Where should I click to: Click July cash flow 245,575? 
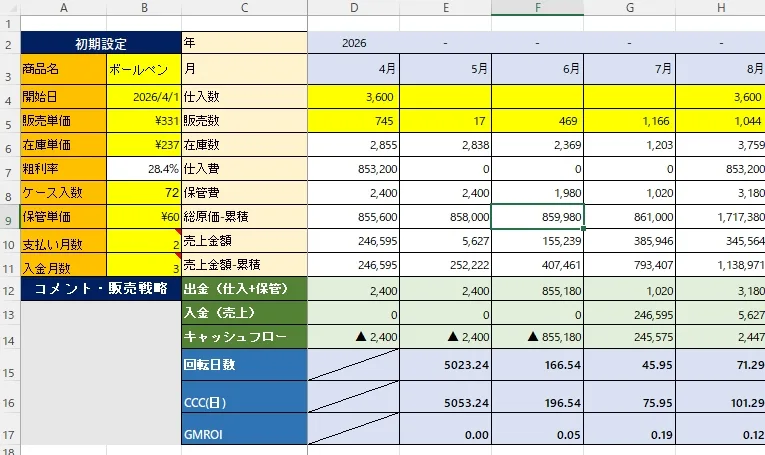[x=629, y=337]
